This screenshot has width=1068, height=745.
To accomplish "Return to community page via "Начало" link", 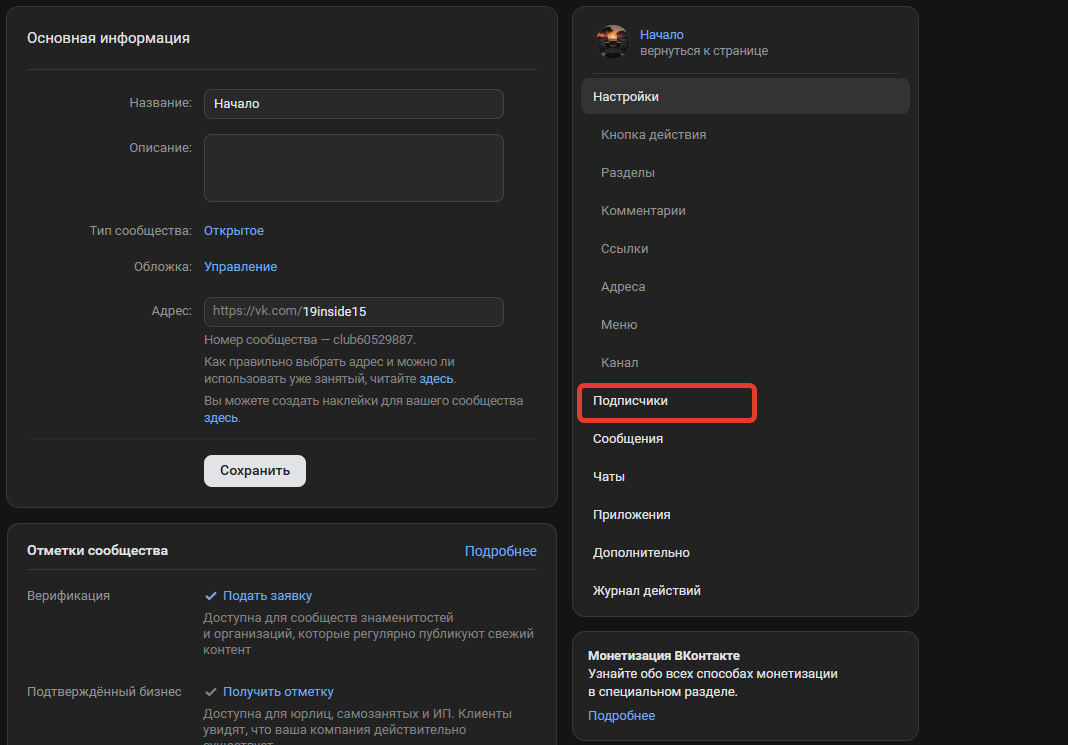I will click(662, 35).
